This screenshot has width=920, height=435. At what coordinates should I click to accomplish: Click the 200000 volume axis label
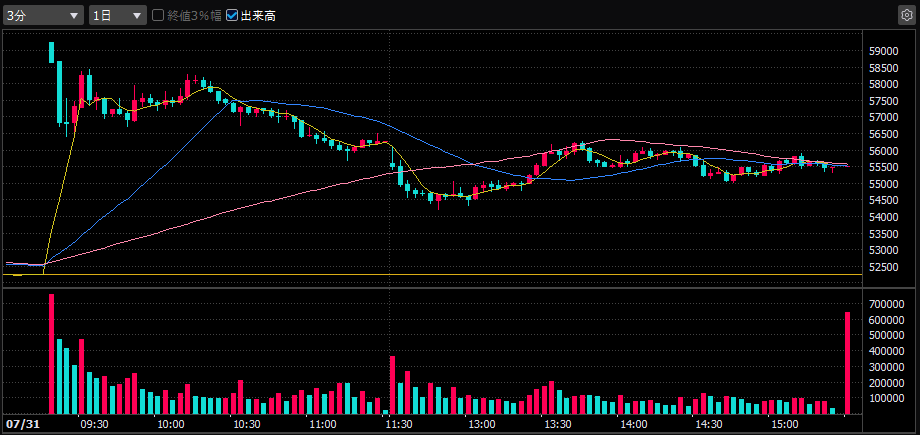click(x=886, y=383)
